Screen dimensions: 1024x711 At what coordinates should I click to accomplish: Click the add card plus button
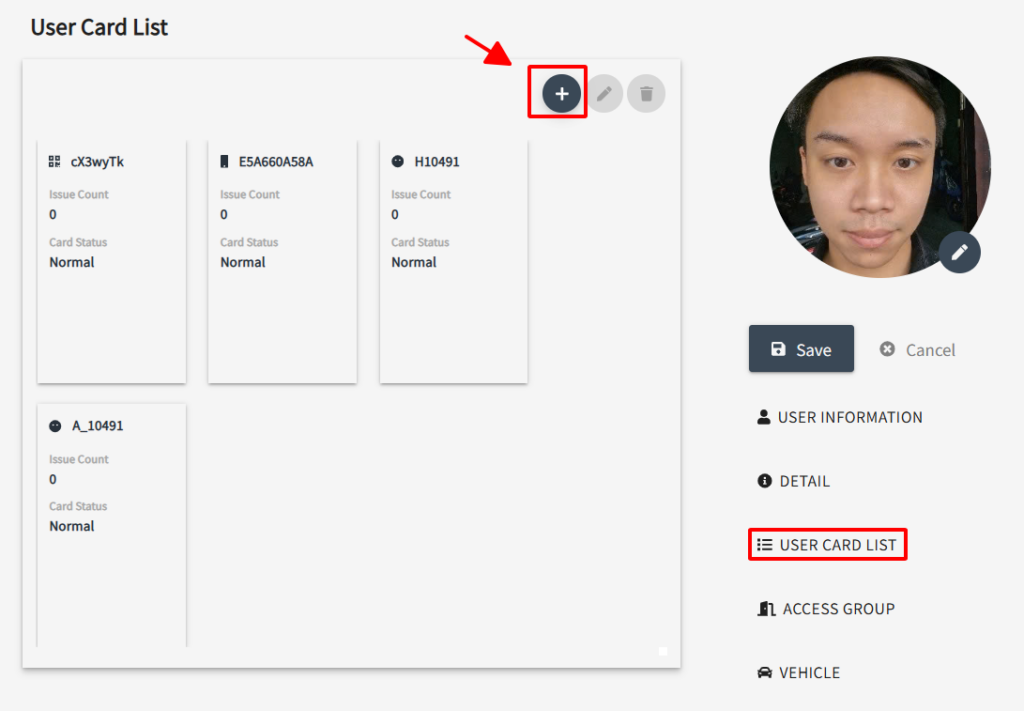[561, 93]
